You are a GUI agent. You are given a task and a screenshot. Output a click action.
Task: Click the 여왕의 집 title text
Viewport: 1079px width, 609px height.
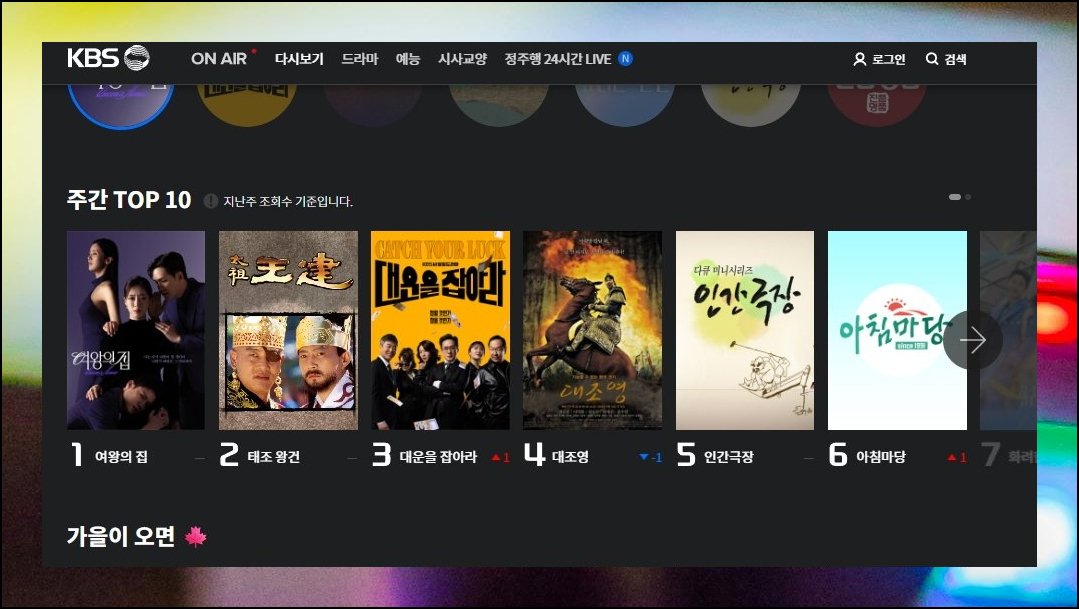point(121,457)
